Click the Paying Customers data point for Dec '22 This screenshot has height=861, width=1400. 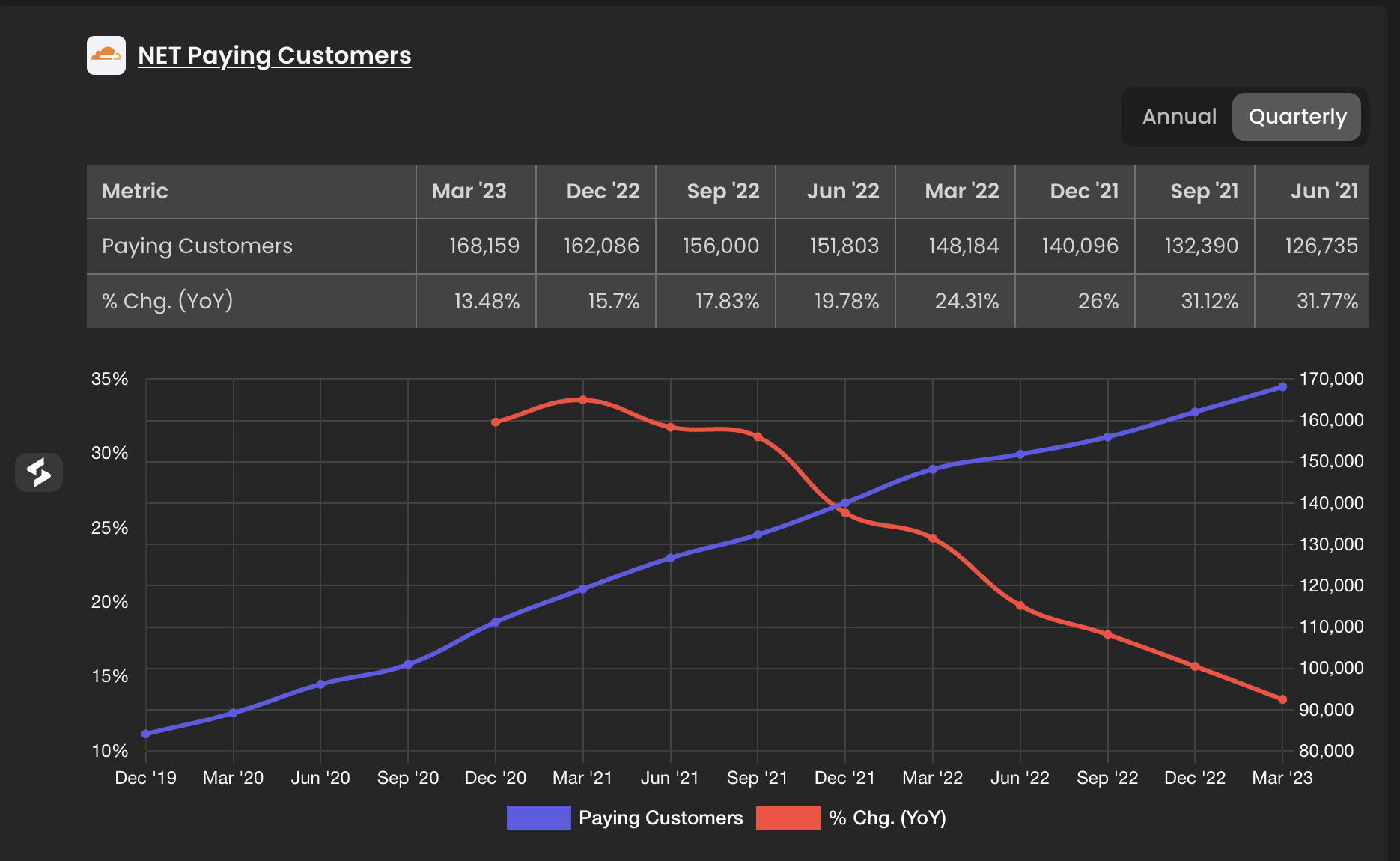1195,412
